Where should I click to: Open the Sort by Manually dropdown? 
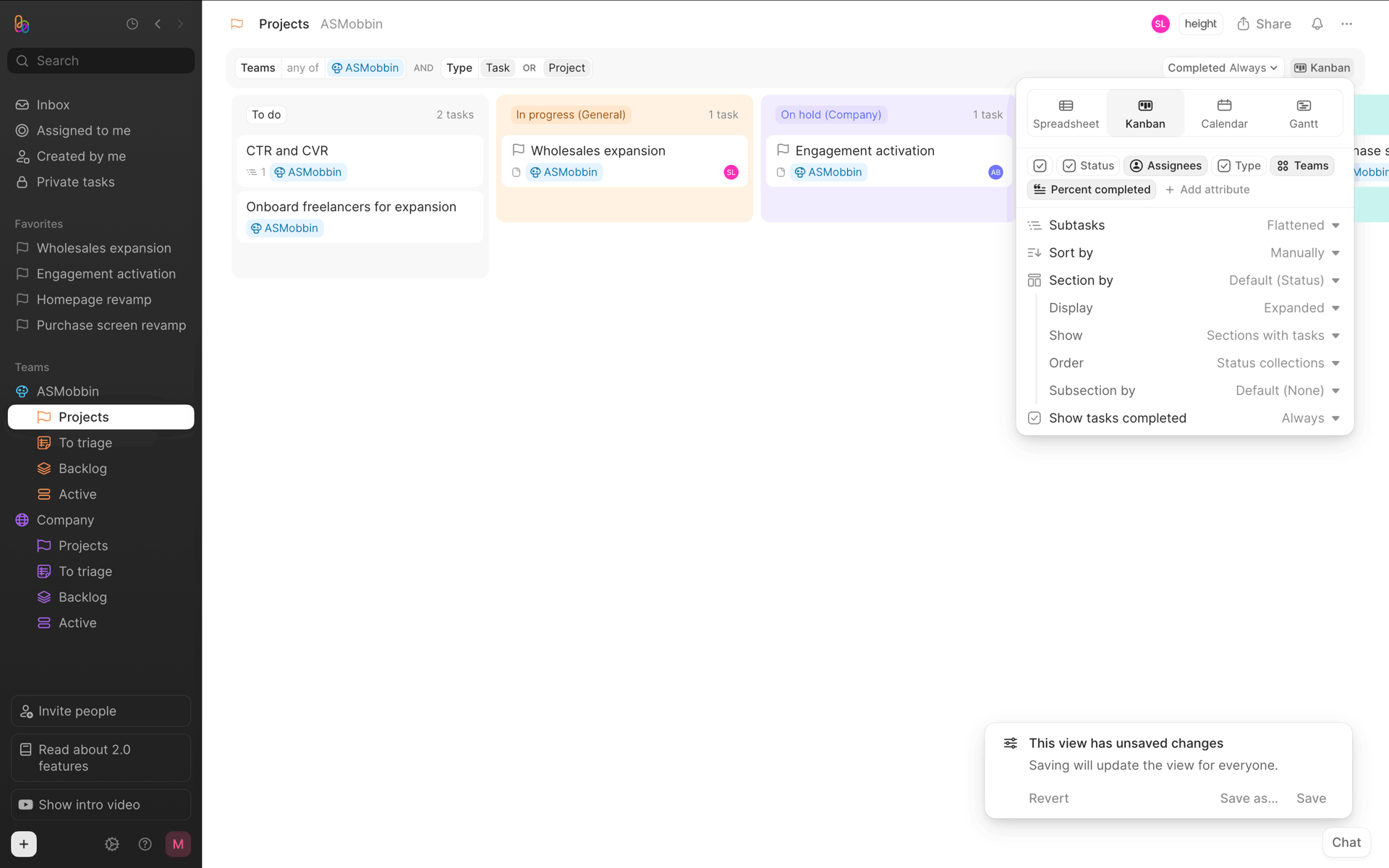coord(1305,253)
